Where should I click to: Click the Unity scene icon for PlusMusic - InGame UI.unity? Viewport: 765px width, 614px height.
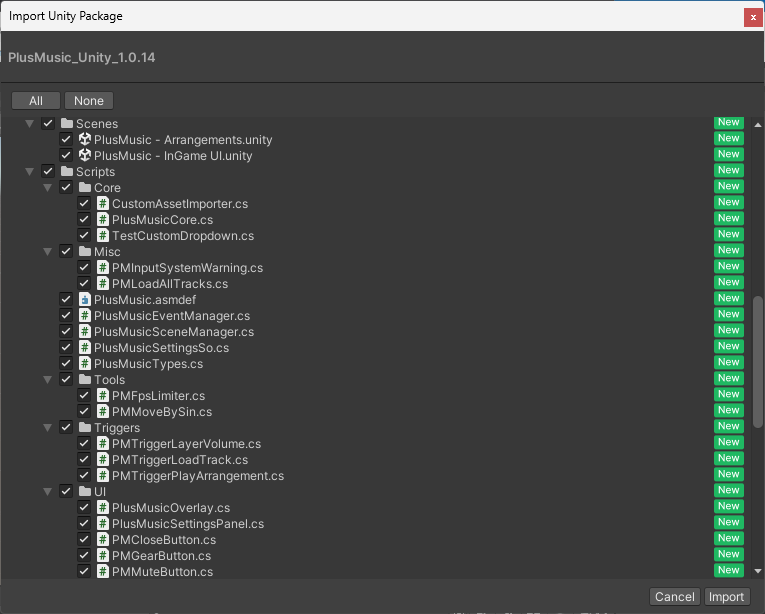[85, 155]
